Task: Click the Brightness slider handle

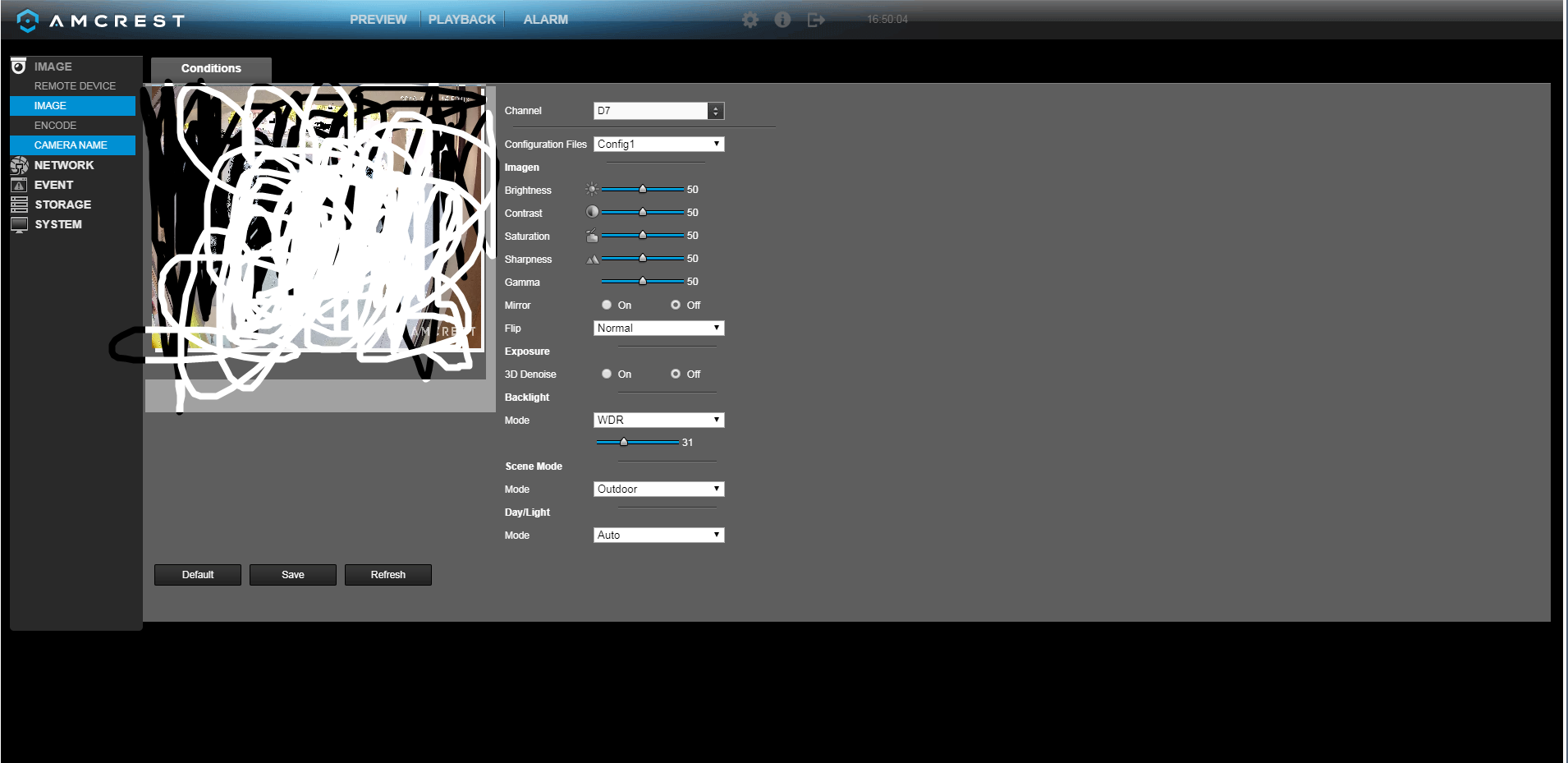Action: 643,189
